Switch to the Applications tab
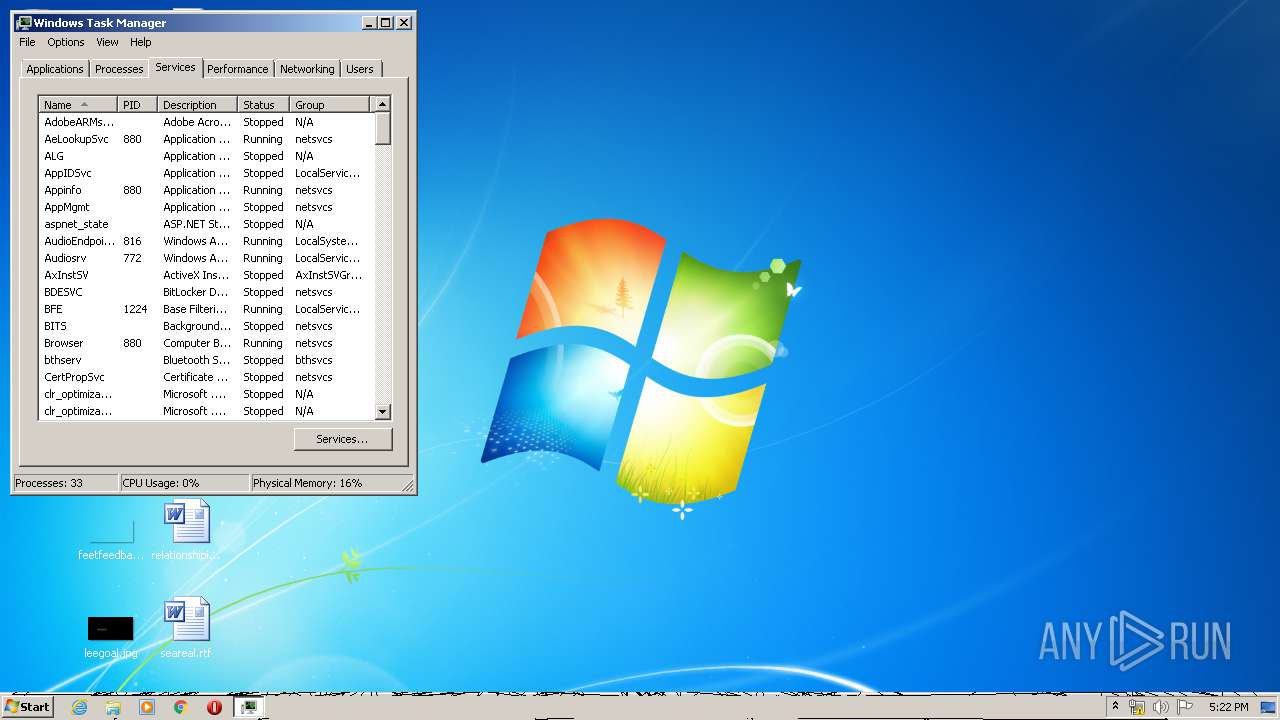Image resolution: width=1280 pixels, height=720 pixels. (x=55, y=69)
